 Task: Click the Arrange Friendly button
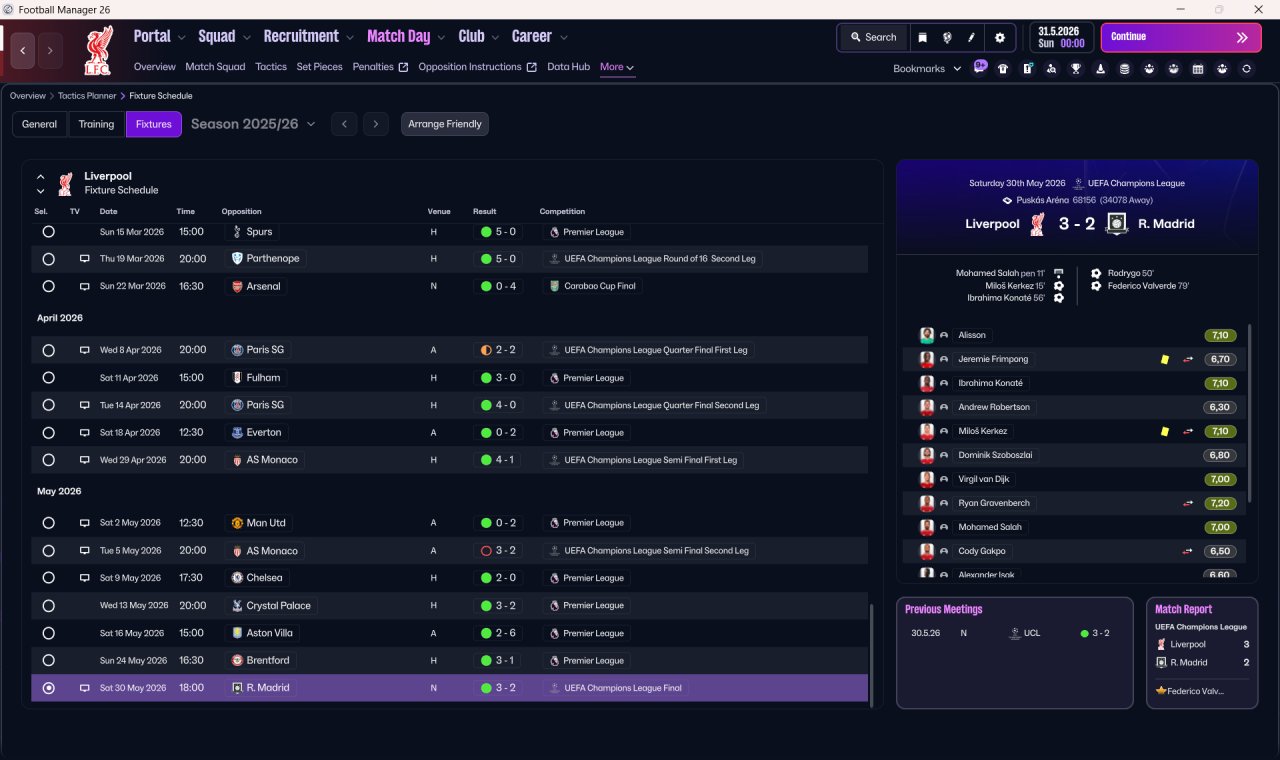(x=445, y=124)
